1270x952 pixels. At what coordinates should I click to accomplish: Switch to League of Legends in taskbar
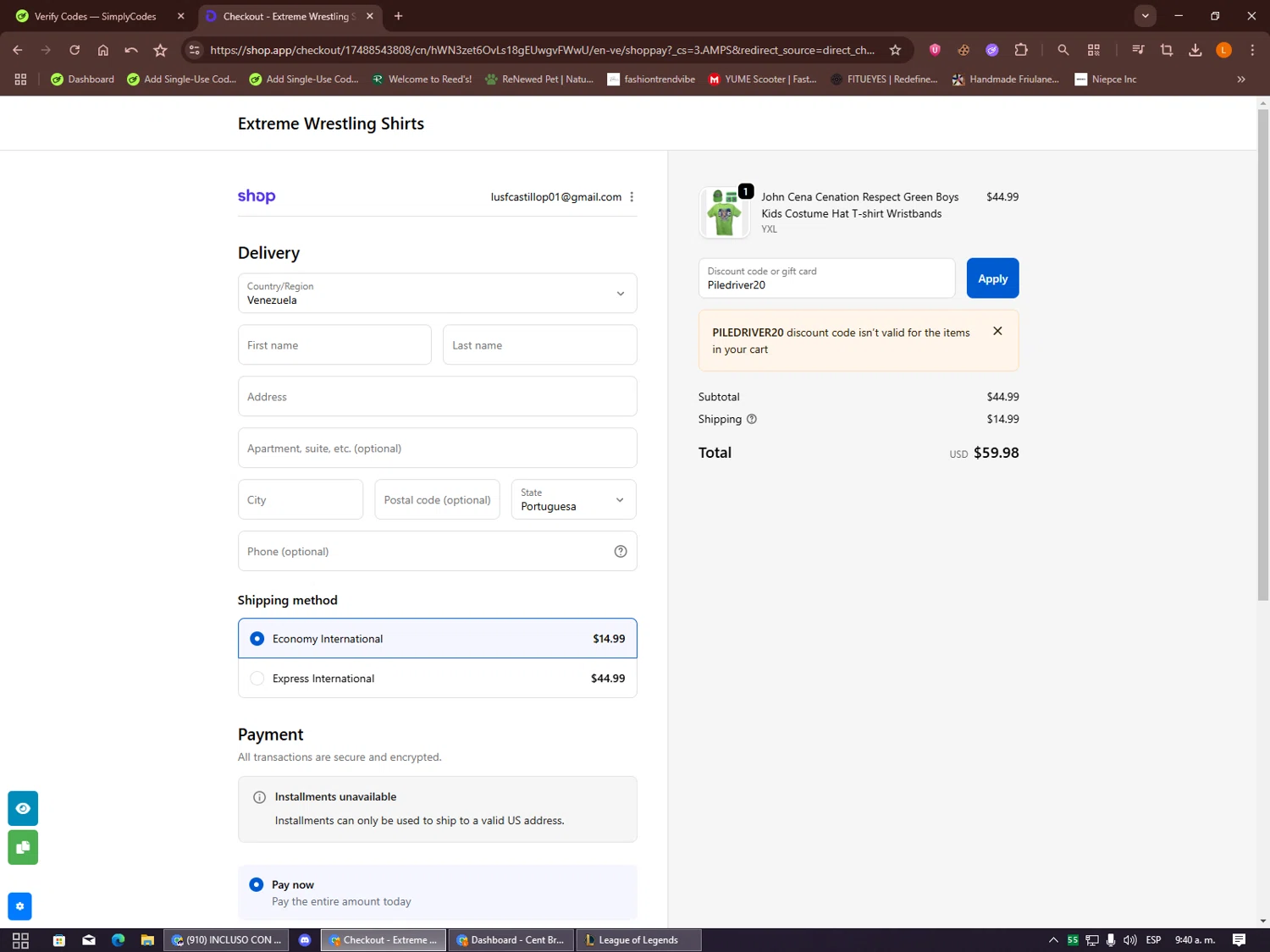pyautogui.click(x=639, y=940)
